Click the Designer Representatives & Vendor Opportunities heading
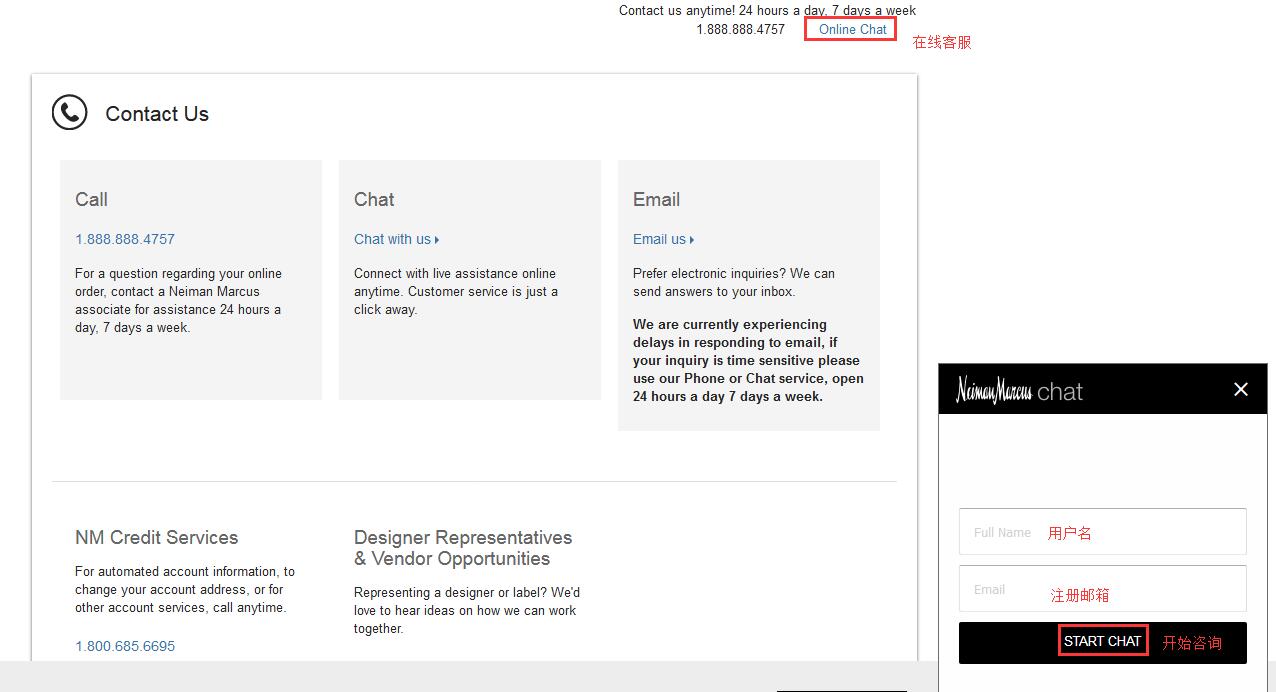Viewport: 1276px width, 692px height. pyautogui.click(x=462, y=548)
